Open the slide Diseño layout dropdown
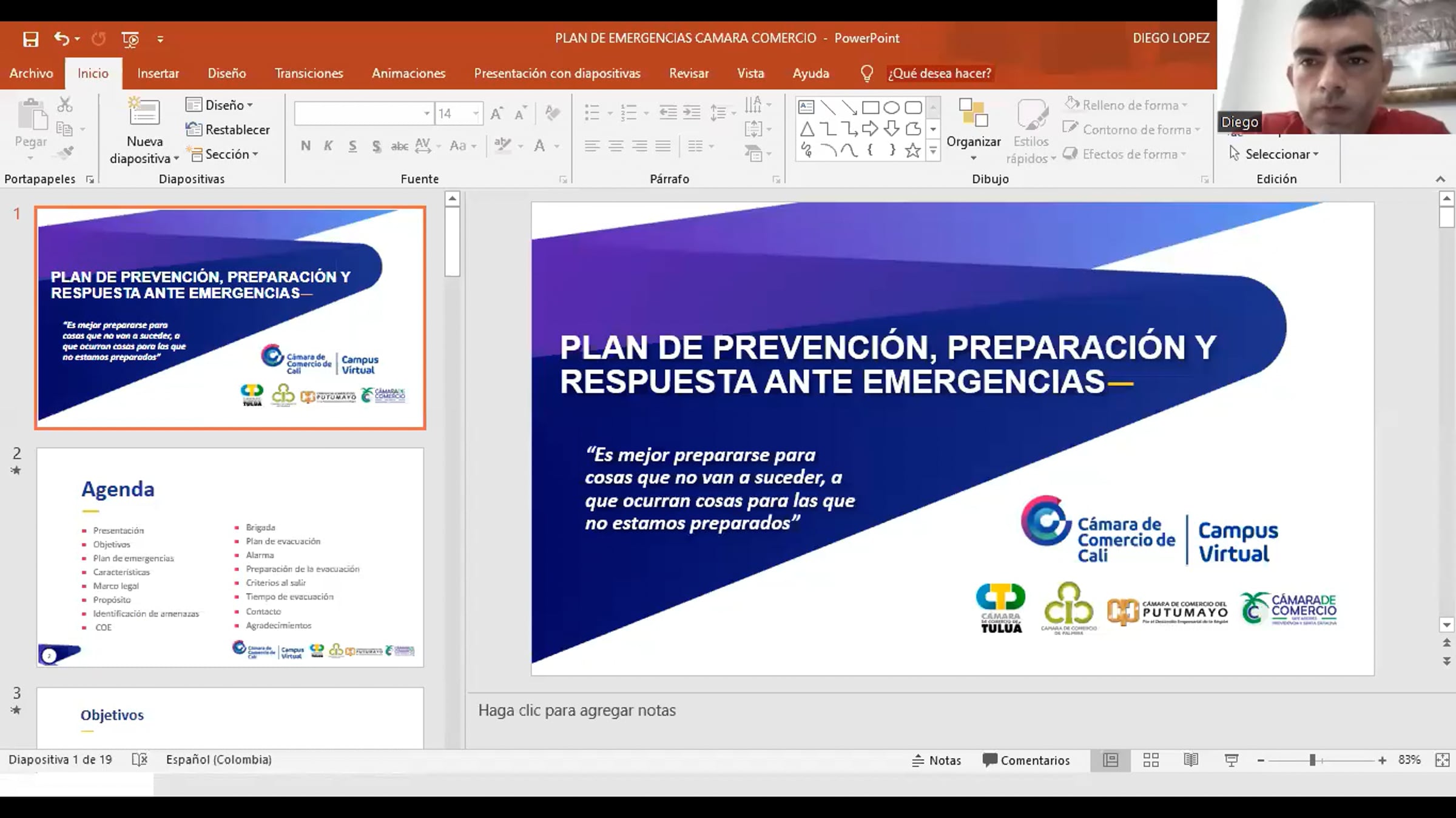 pyautogui.click(x=220, y=105)
